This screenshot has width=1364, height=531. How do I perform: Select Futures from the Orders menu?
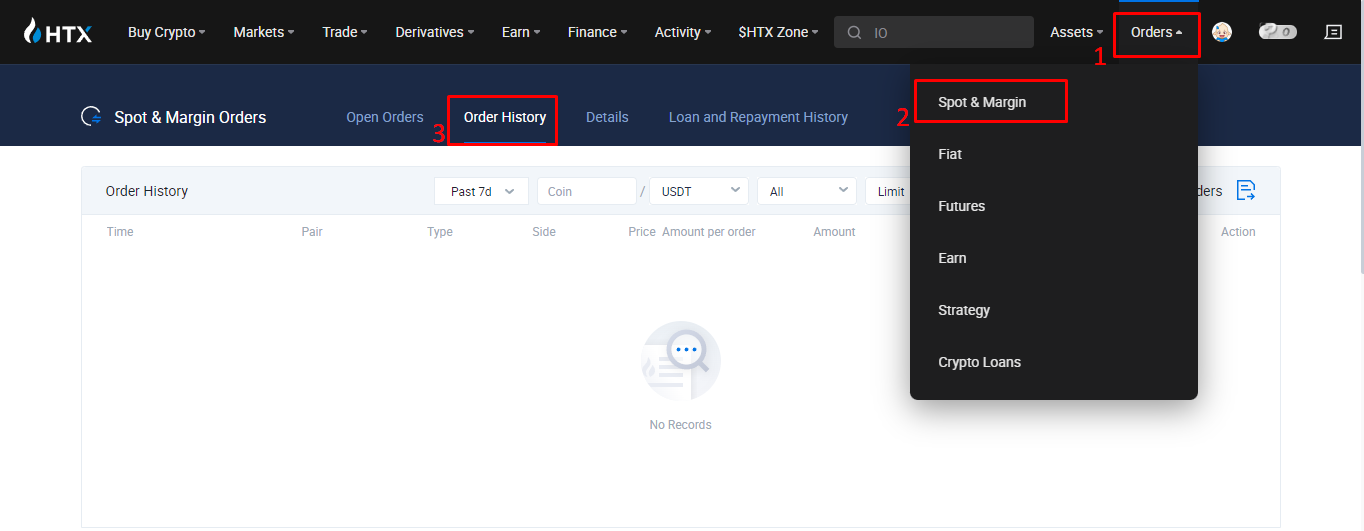pyautogui.click(x=961, y=206)
